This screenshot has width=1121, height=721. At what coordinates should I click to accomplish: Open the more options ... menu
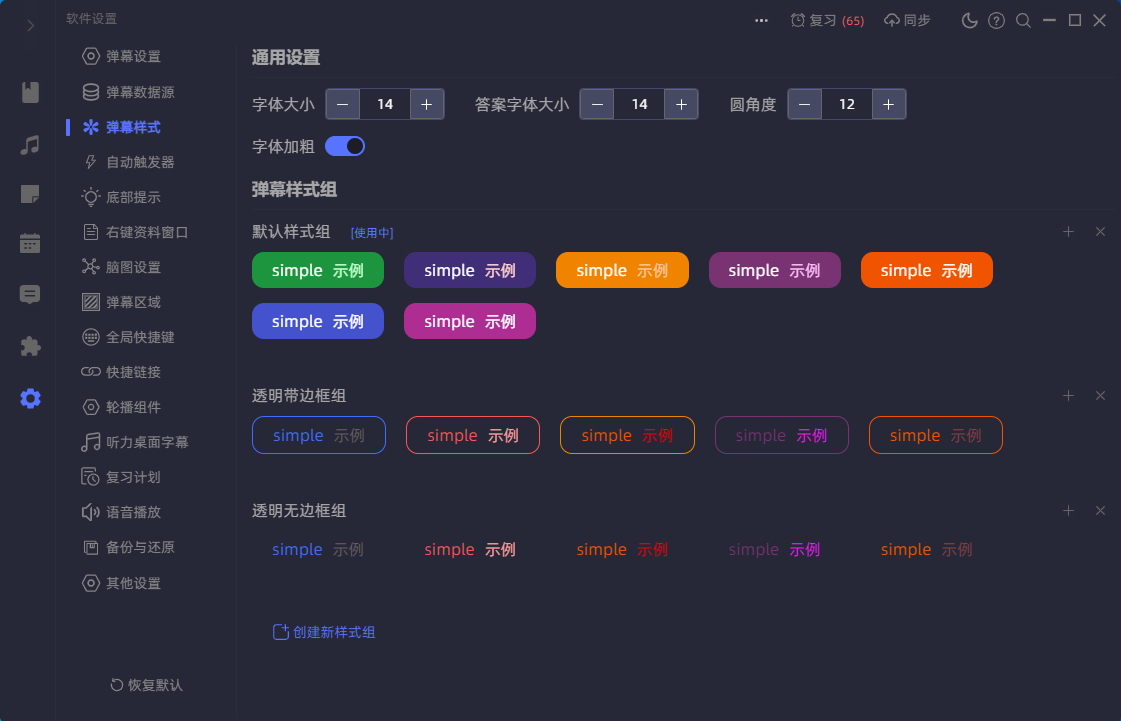(761, 19)
